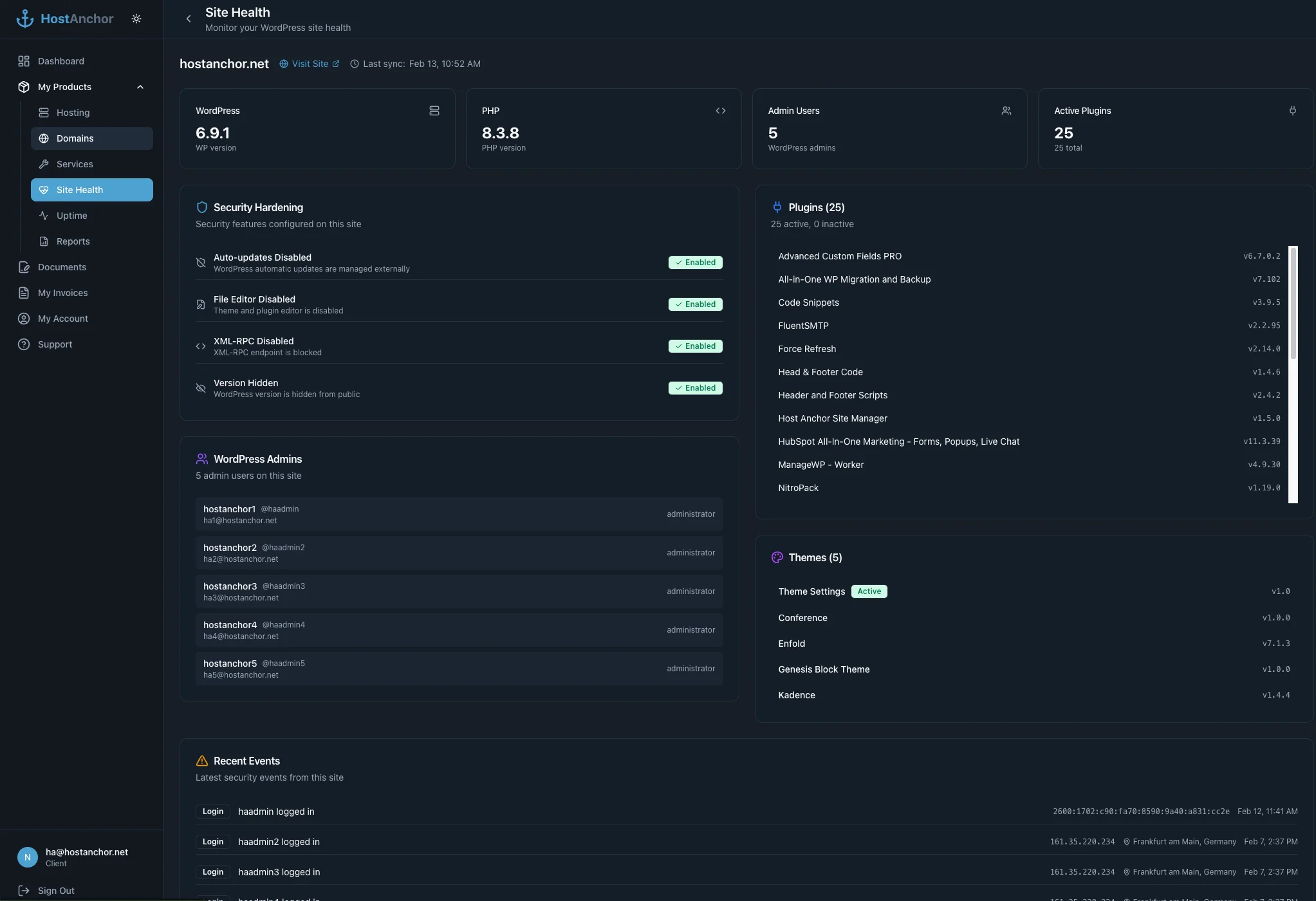Click Enabled badge for Version Hidden
The height and width of the screenshot is (901, 1316).
tap(696, 388)
